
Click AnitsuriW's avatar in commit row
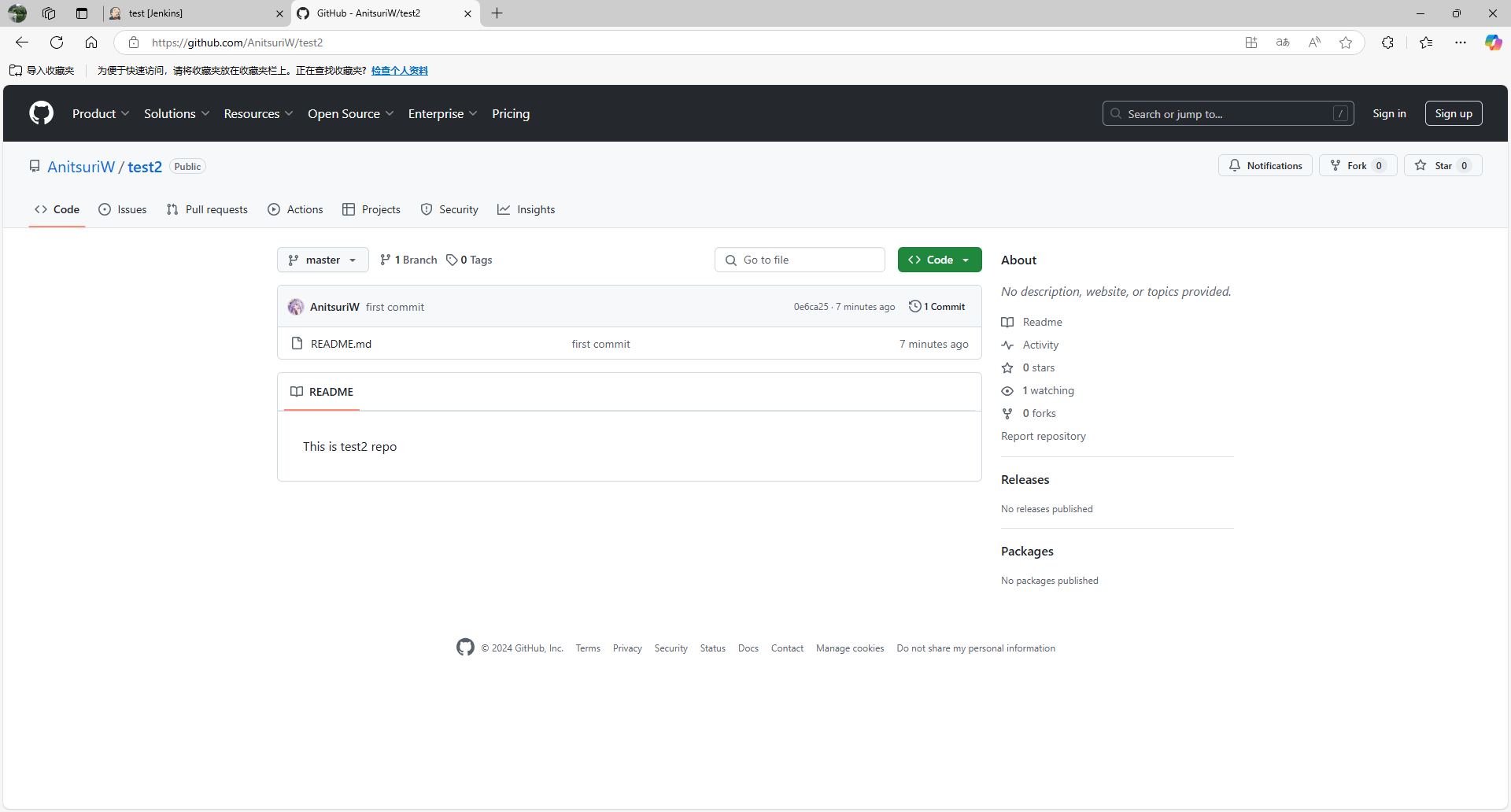[x=296, y=307]
